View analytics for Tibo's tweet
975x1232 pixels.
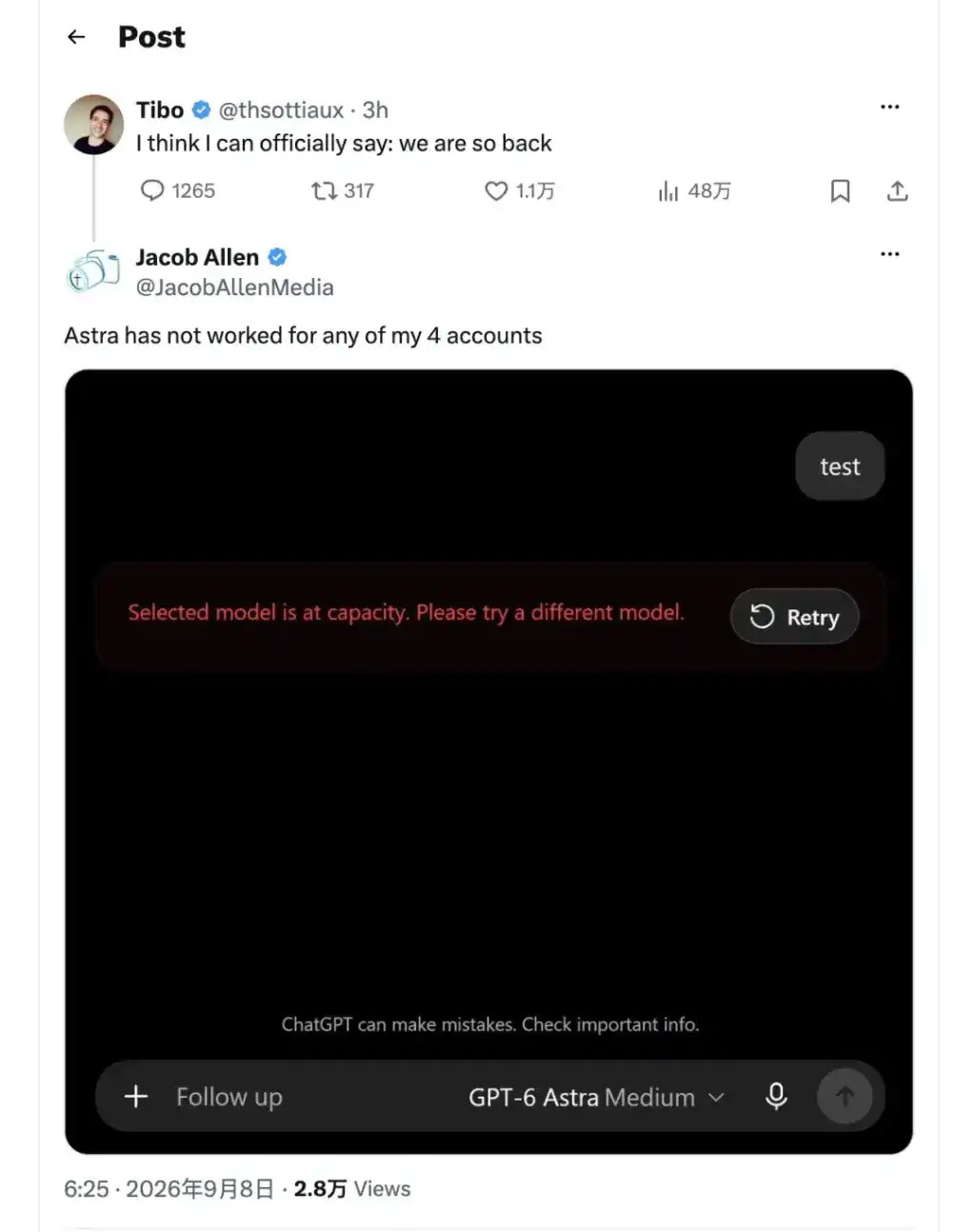click(x=694, y=190)
